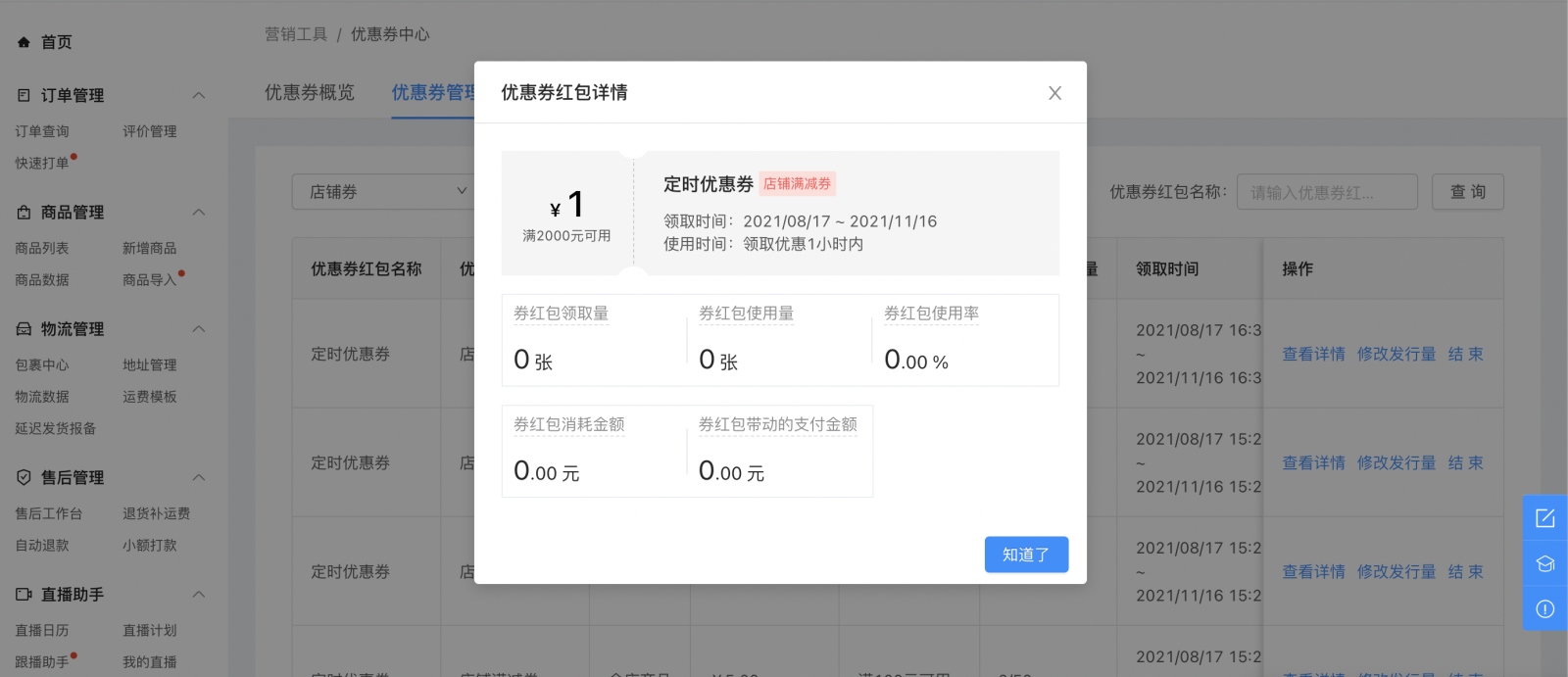
Task: Click the floating edit feedback icon
Action: [x=1544, y=518]
